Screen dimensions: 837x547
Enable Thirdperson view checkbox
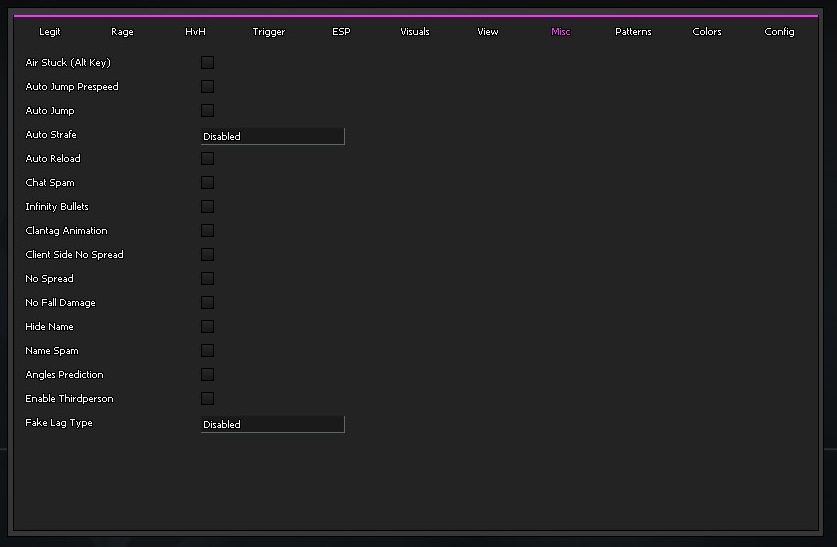pyautogui.click(x=207, y=399)
